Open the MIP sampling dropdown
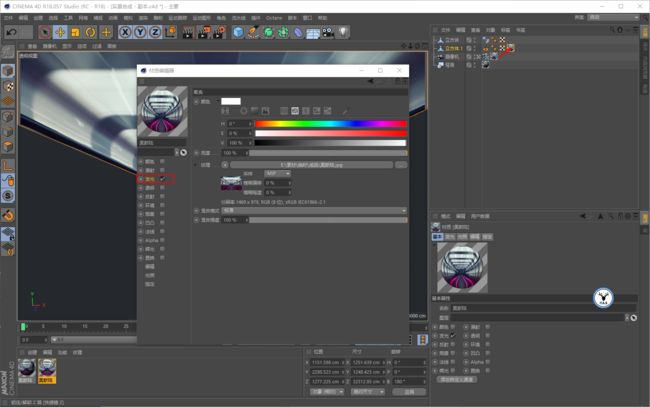This screenshot has height=407, width=650. [x=277, y=173]
